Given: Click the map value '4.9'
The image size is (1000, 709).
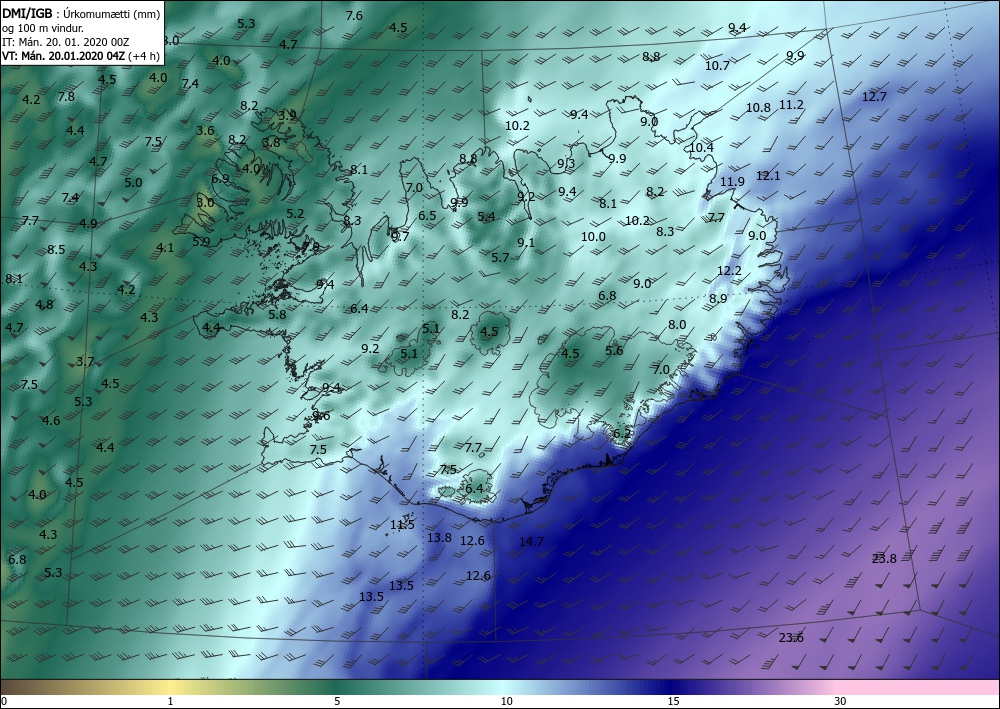Looking at the screenshot, I should (x=89, y=224).
